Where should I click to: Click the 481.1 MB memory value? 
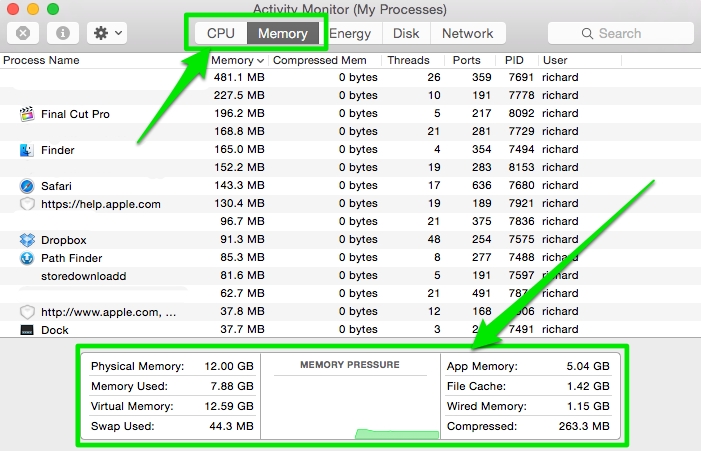(239, 77)
